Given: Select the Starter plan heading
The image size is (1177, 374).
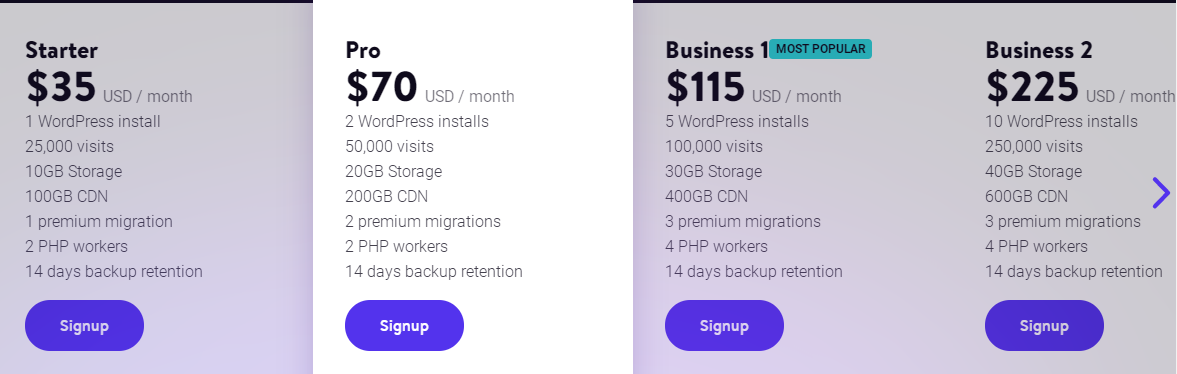Looking at the screenshot, I should tap(62, 50).
